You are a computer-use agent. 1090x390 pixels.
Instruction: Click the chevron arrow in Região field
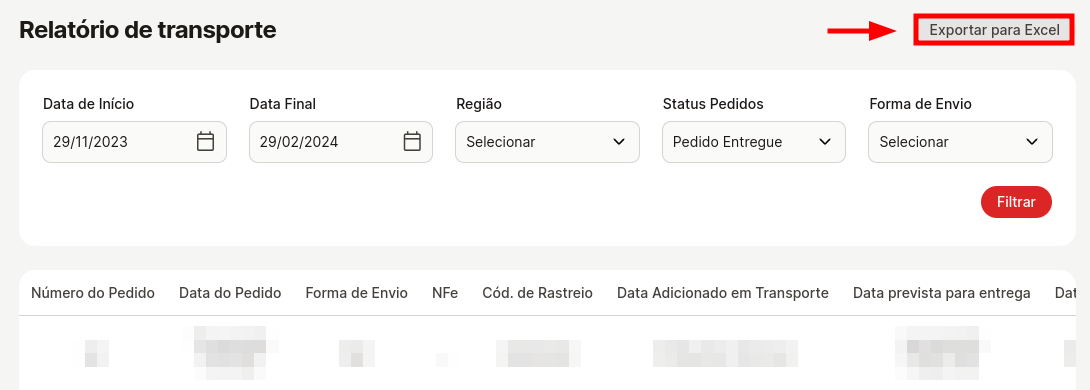619,142
